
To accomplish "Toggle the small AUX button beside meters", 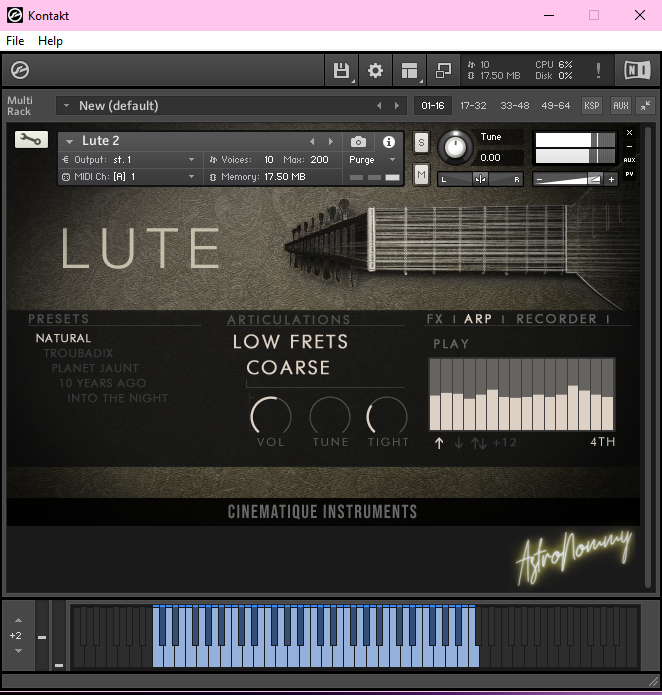I will point(629,160).
